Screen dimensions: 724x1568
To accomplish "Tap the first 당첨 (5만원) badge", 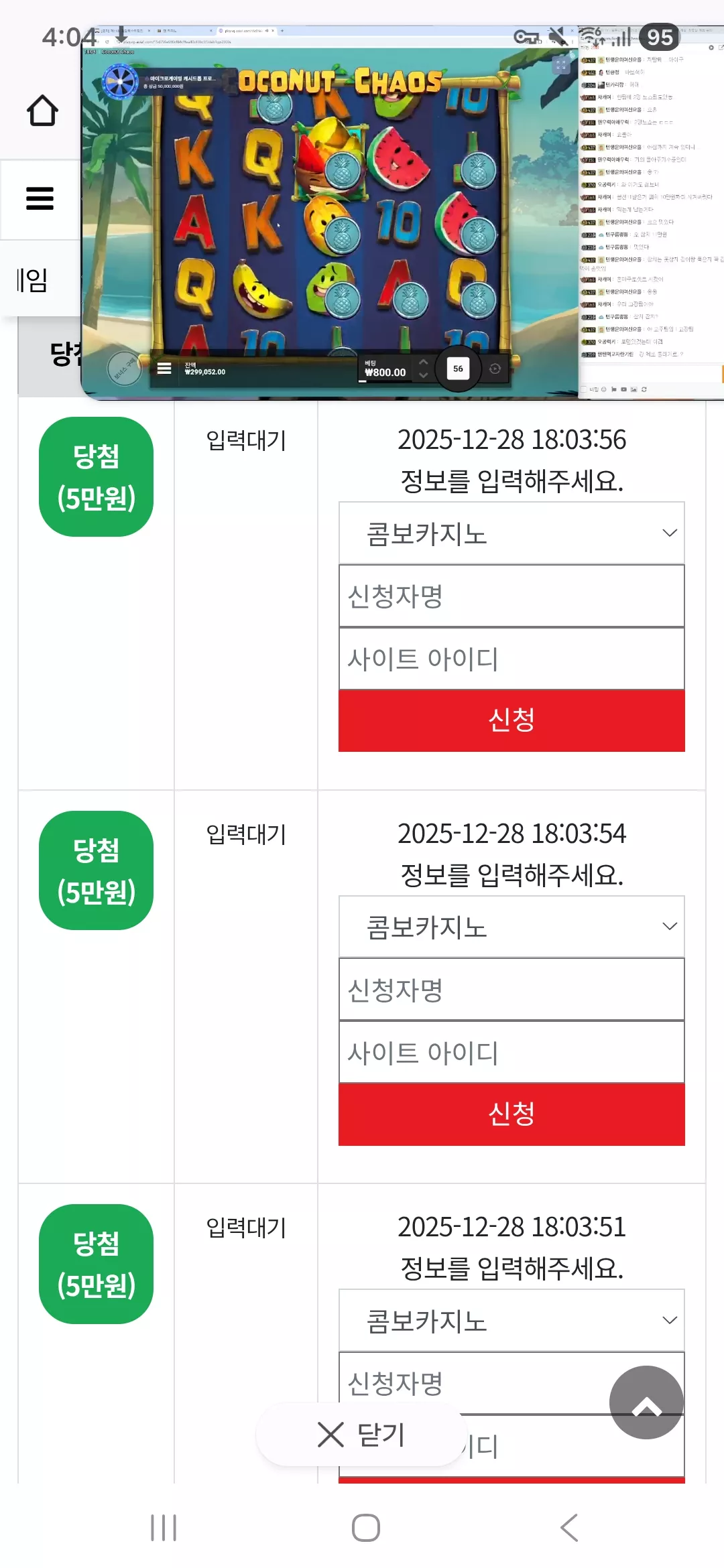I will click(x=97, y=476).
